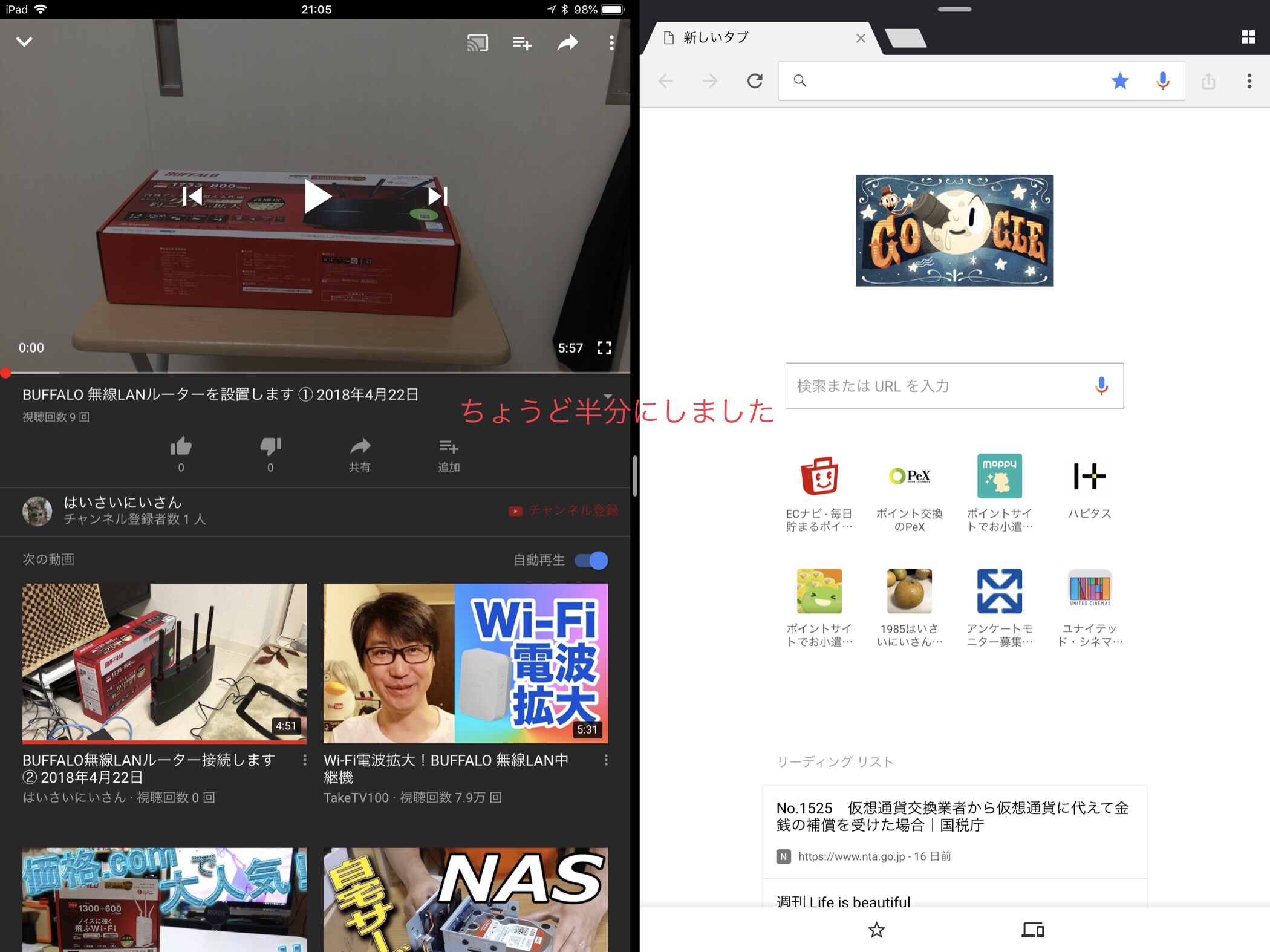Click the Split View divider handle

634,476
